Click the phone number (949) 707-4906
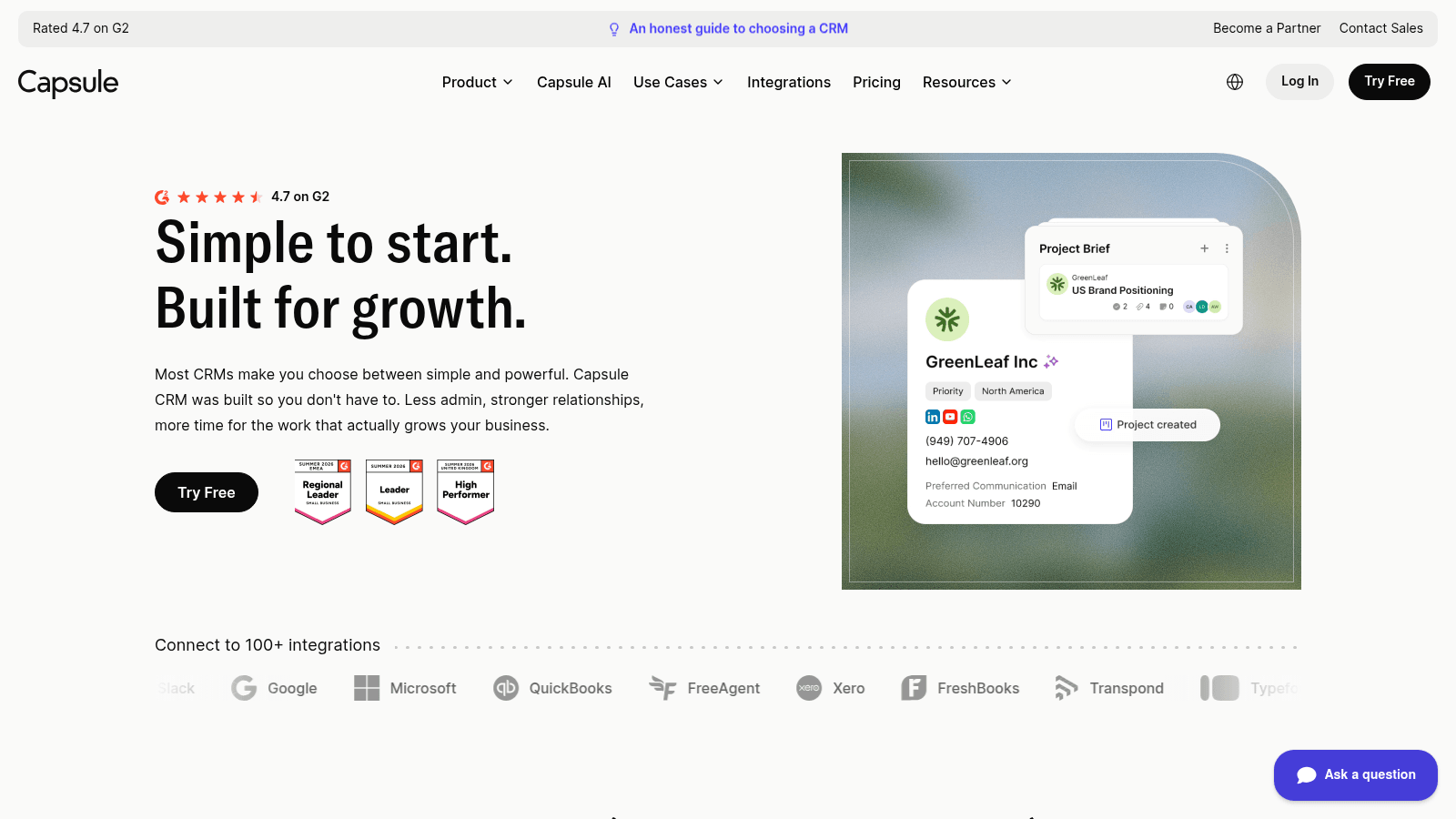Viewport: 1456px width, 819px height. (x=966, y=441)
